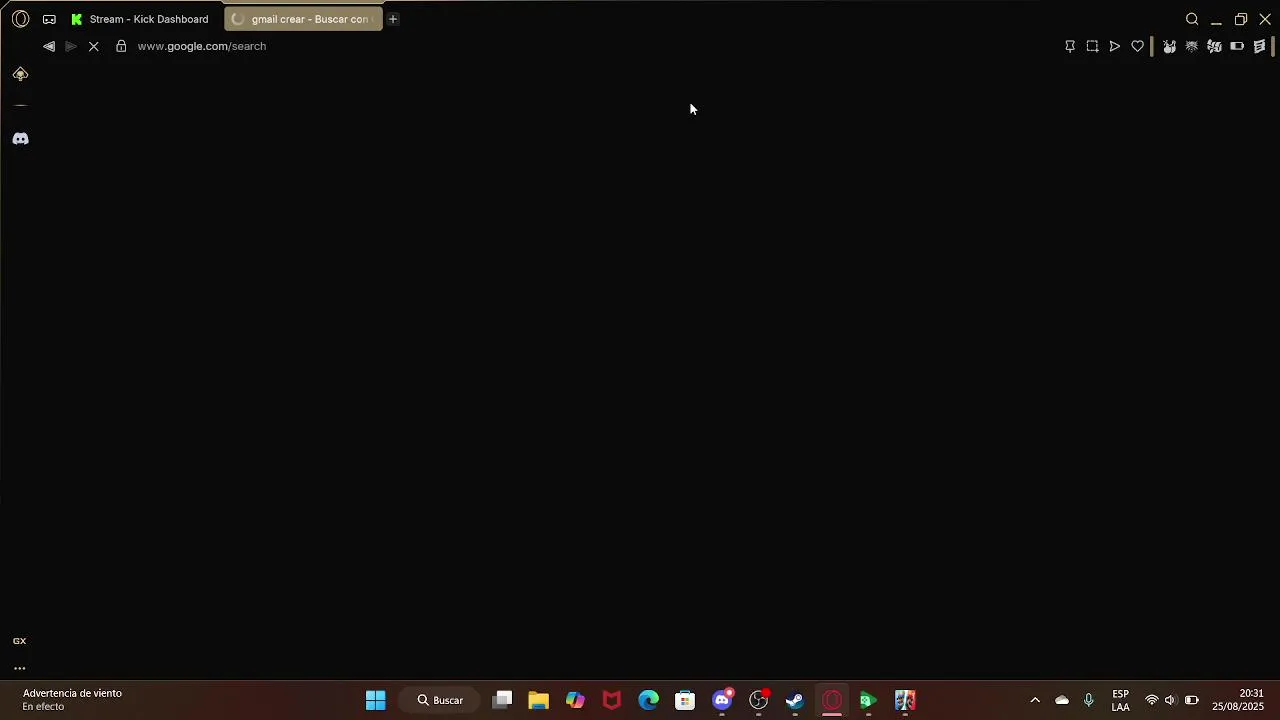1280x720 pixels.
Task: Open a new tab with the plus button
Action: (x=393, y=19)
